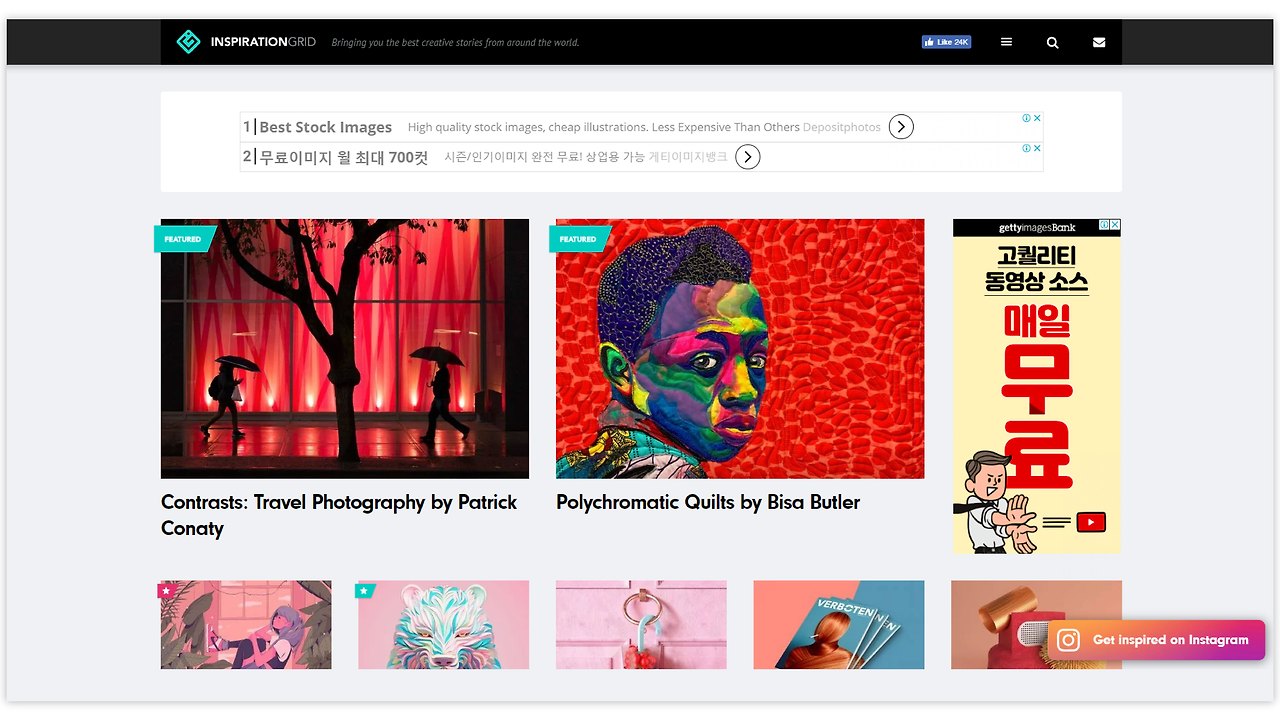Open the 무료이미지 월 최대 700컷 ad link
Viewport: 1280px width, 720px height.
point(343,157)
